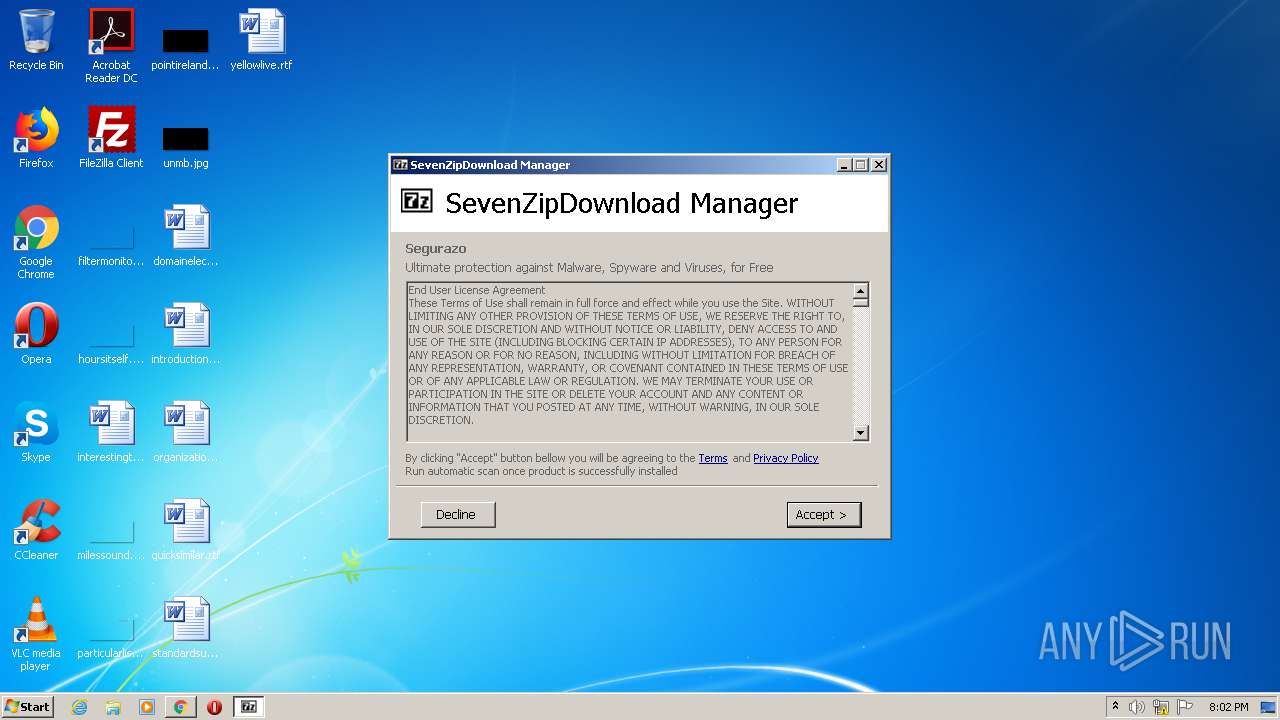Launch Acrobat Reader DC shortcut

(x=111, y=46)
